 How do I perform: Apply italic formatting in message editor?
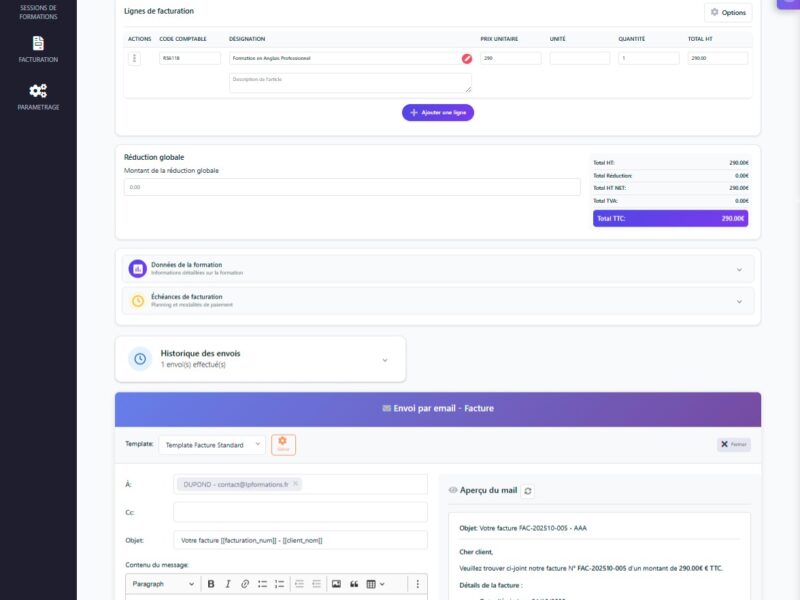tap(228, 584)
